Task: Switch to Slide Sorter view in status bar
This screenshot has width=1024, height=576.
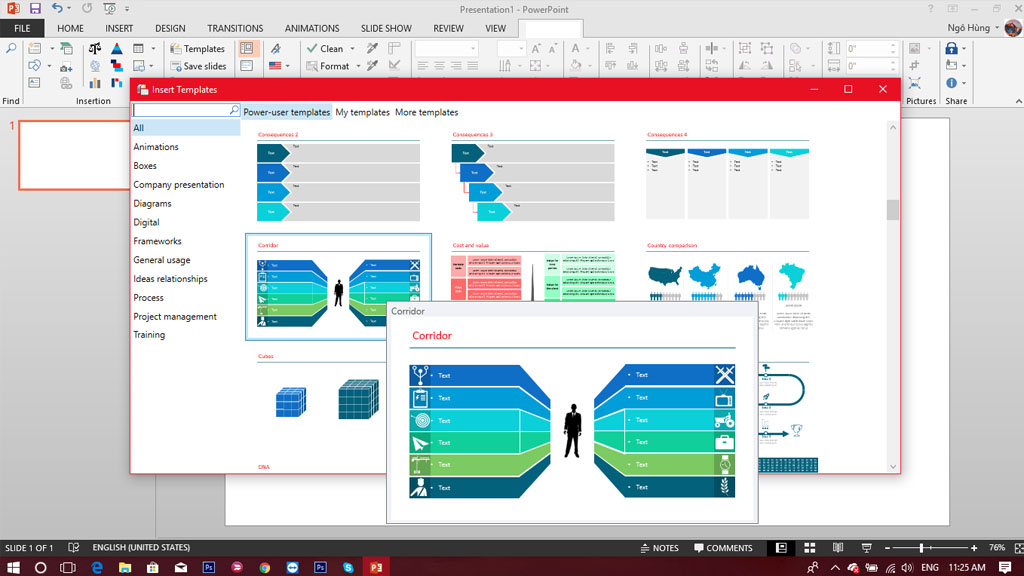Action: pos(810,548)
